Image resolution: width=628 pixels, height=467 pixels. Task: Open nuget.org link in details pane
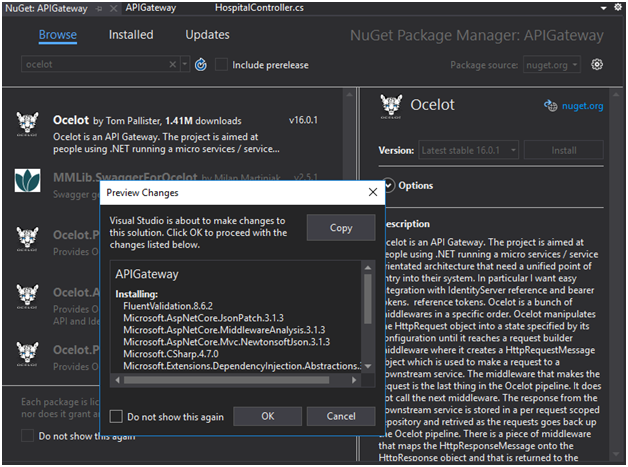point(582,106)
